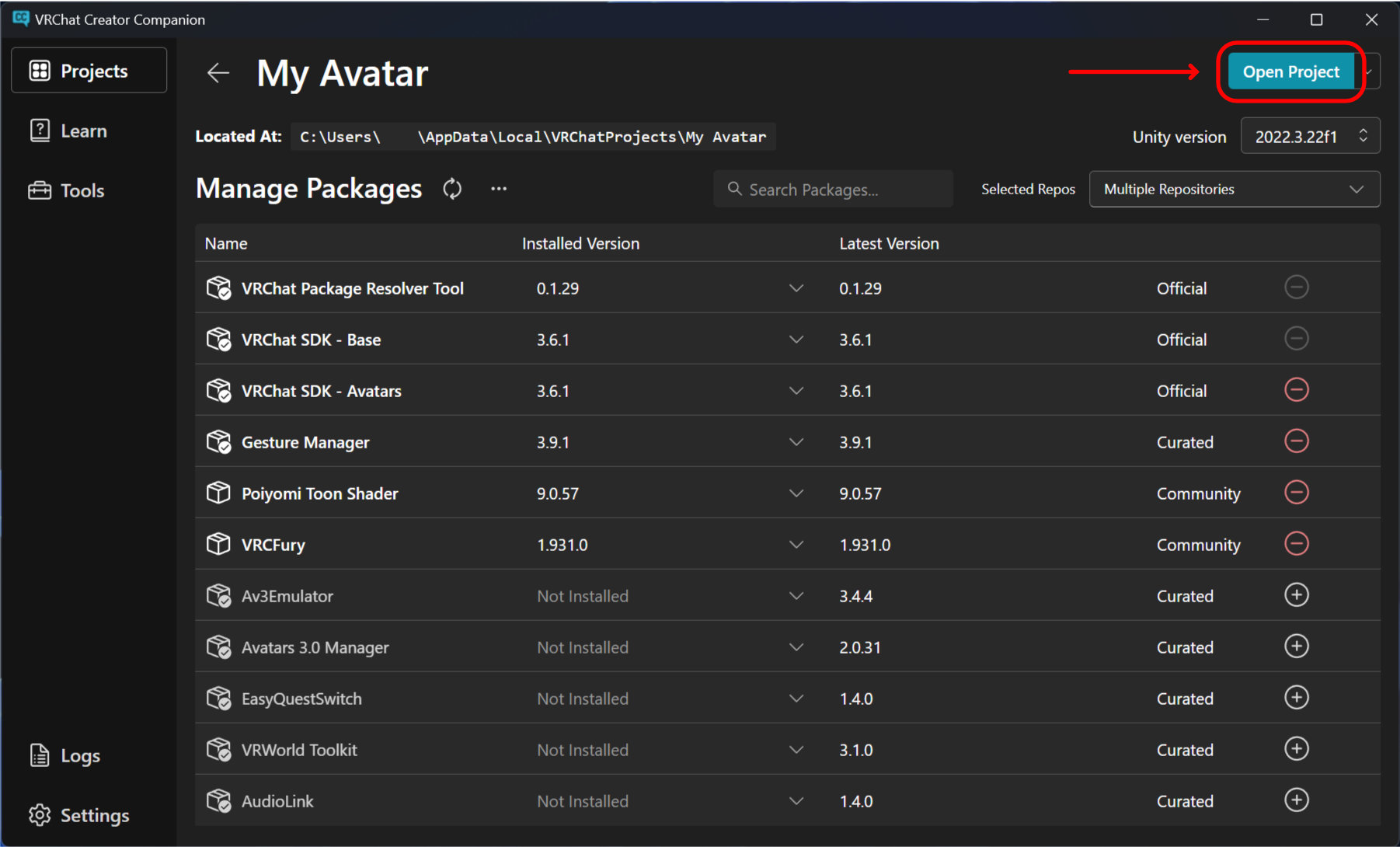1400x847 pixels.
Task: Expand version dropdown for Avatars 3.0 Manager
Action: [x=796, y=647]
